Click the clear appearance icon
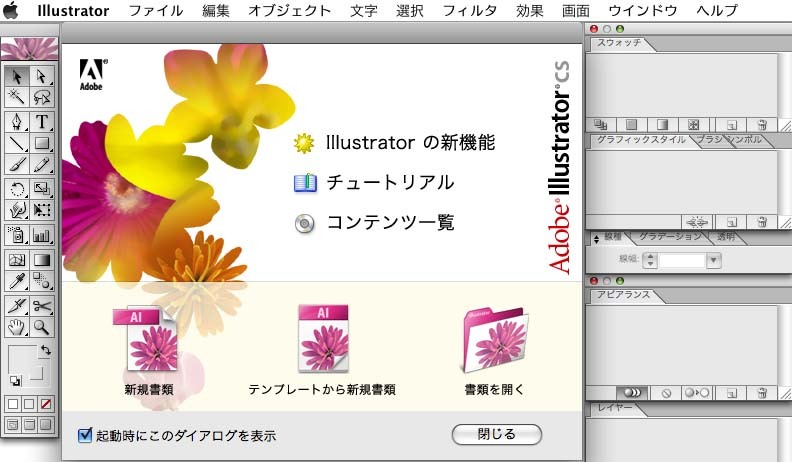 point(666,393)
